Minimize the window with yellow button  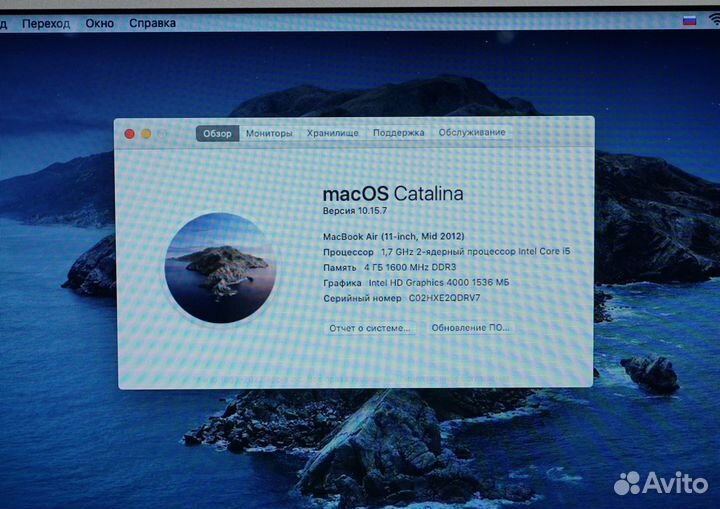tap(146, 134)
